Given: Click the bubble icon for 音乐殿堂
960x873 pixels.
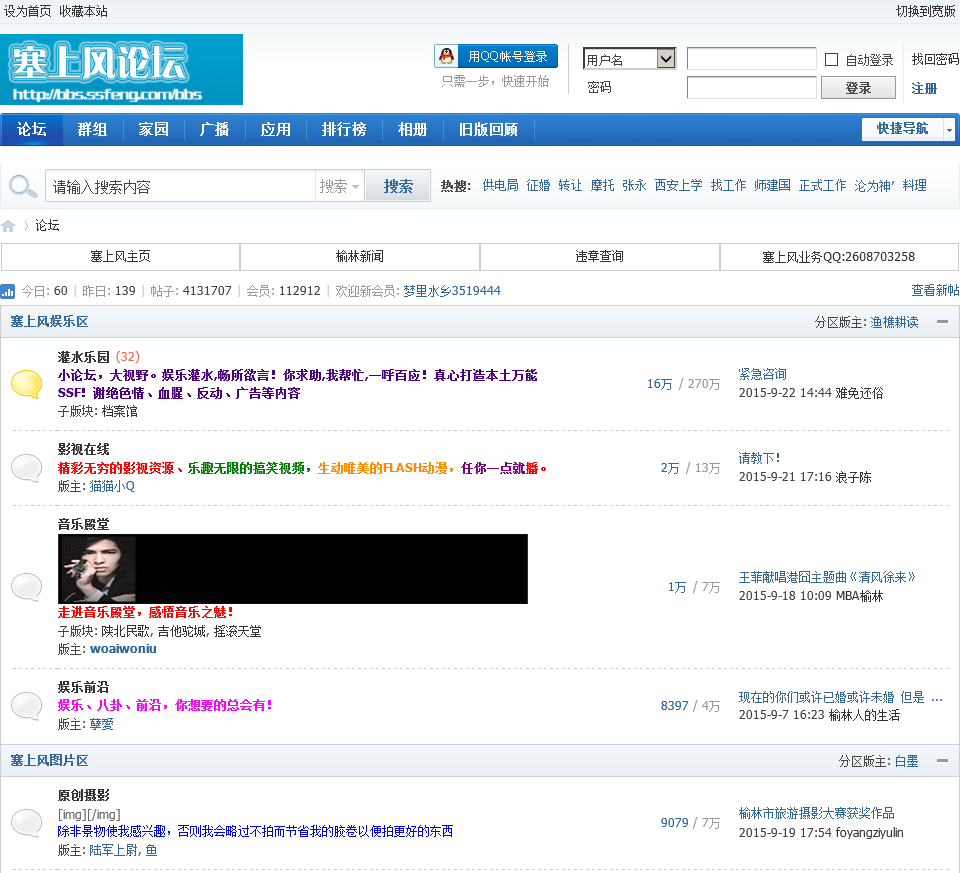Looking at the screenshot, I should [x=27, y=586].
